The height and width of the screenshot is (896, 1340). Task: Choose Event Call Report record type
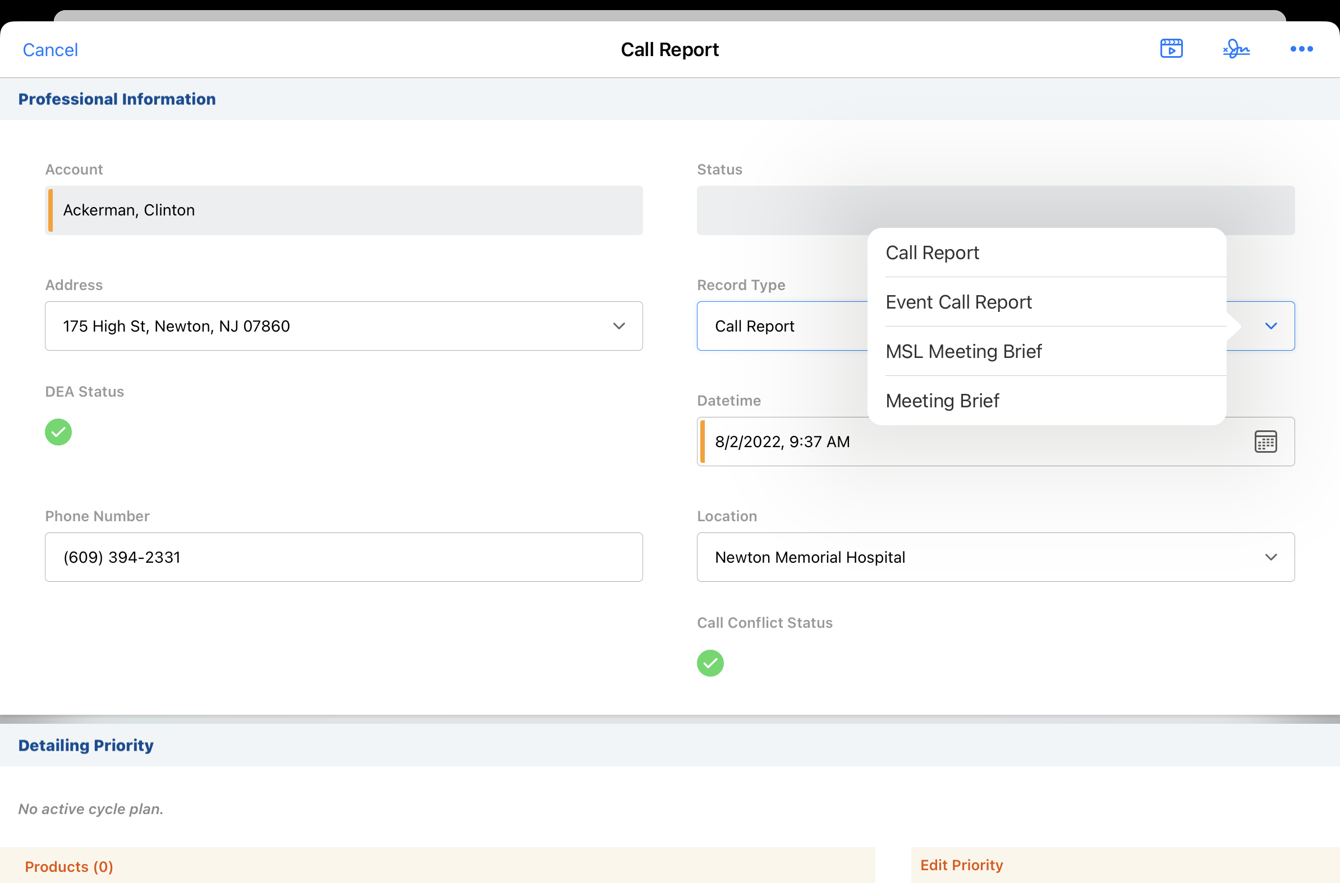point(958,302)
